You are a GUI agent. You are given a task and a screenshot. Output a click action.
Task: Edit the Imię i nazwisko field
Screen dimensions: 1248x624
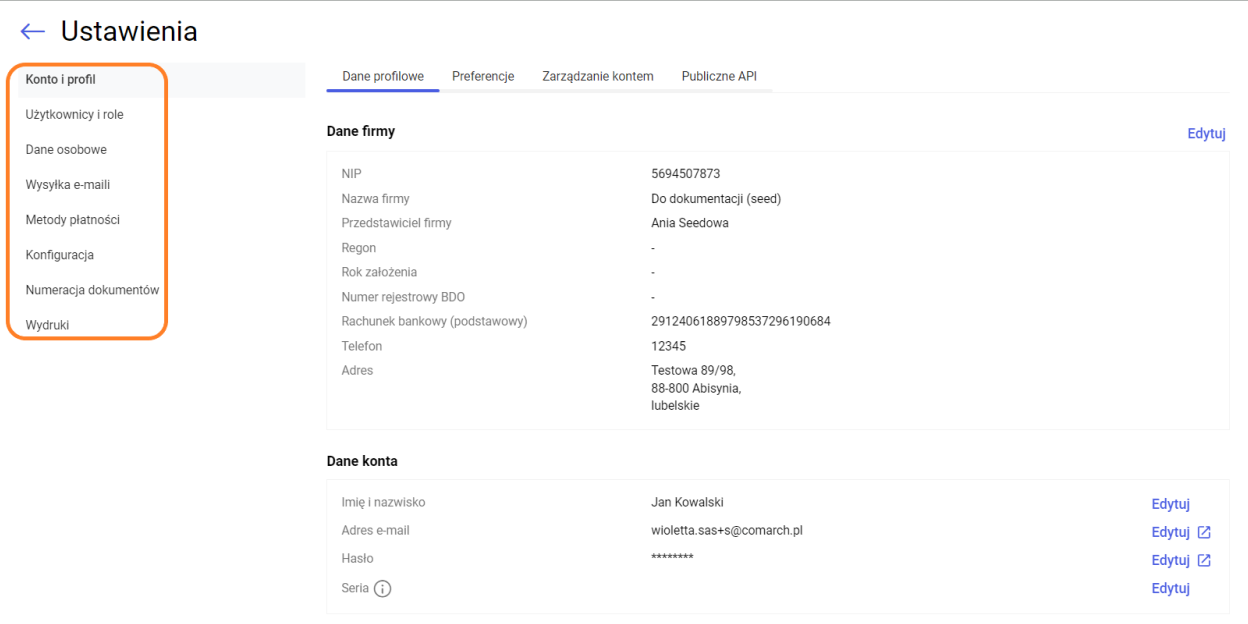[x=1170, y=504]
